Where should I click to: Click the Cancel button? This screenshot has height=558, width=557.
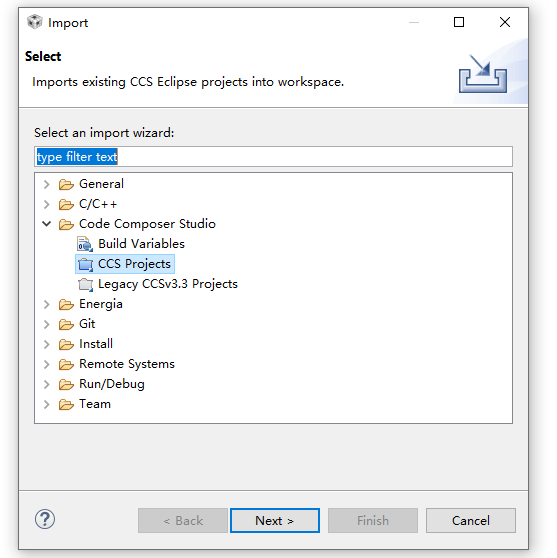pyautogui.click(x=471, y=521)
